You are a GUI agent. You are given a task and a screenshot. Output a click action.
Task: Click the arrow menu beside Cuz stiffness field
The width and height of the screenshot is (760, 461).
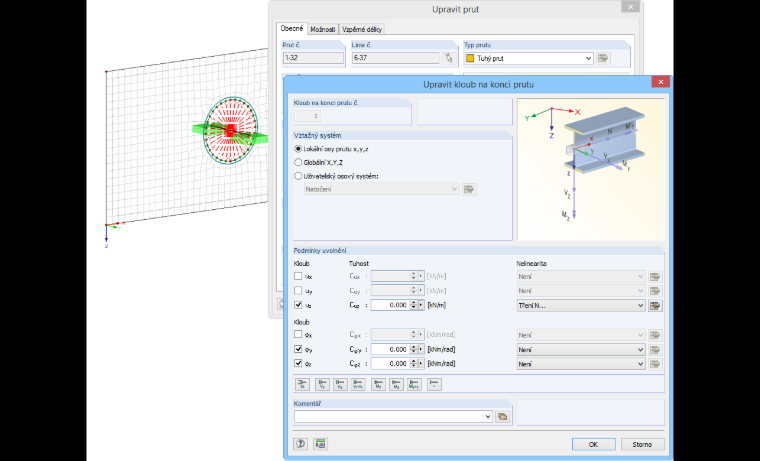(x=421, y=305)
